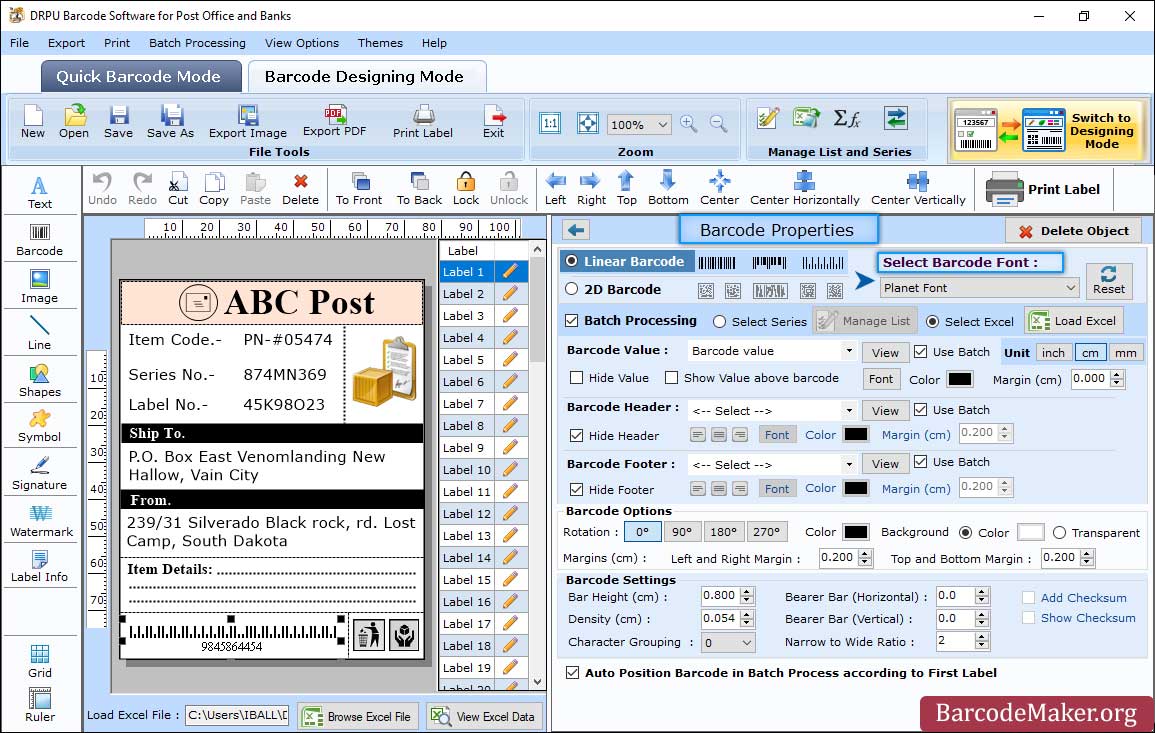The width and height of the screenshot is (1155, 733).
Task: Center Horizontally the object
Action: tap(804, 189)
